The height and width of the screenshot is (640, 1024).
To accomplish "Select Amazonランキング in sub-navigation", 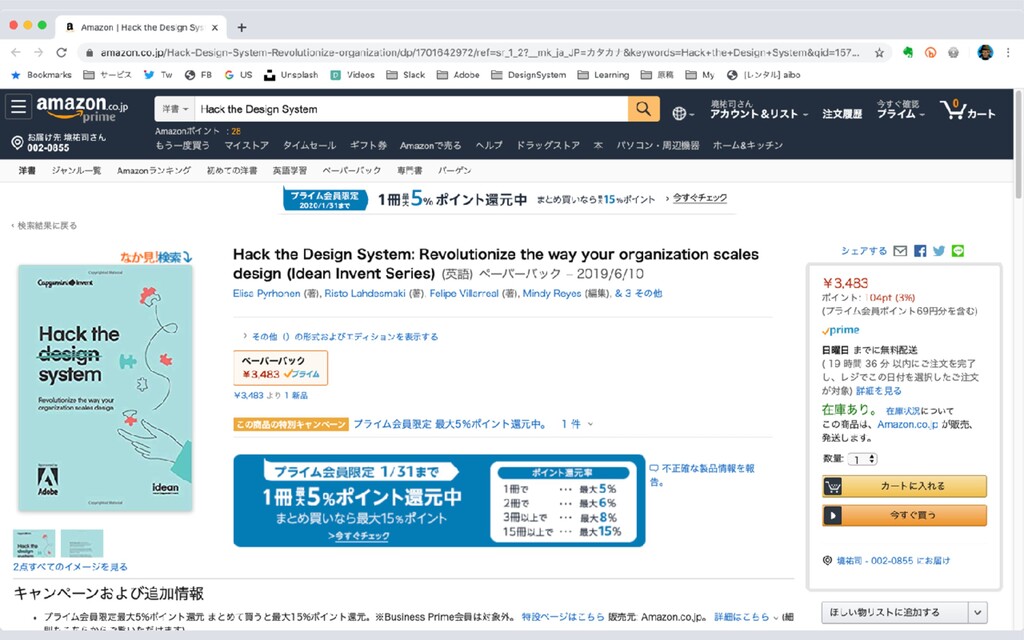I will coord(154,170).
